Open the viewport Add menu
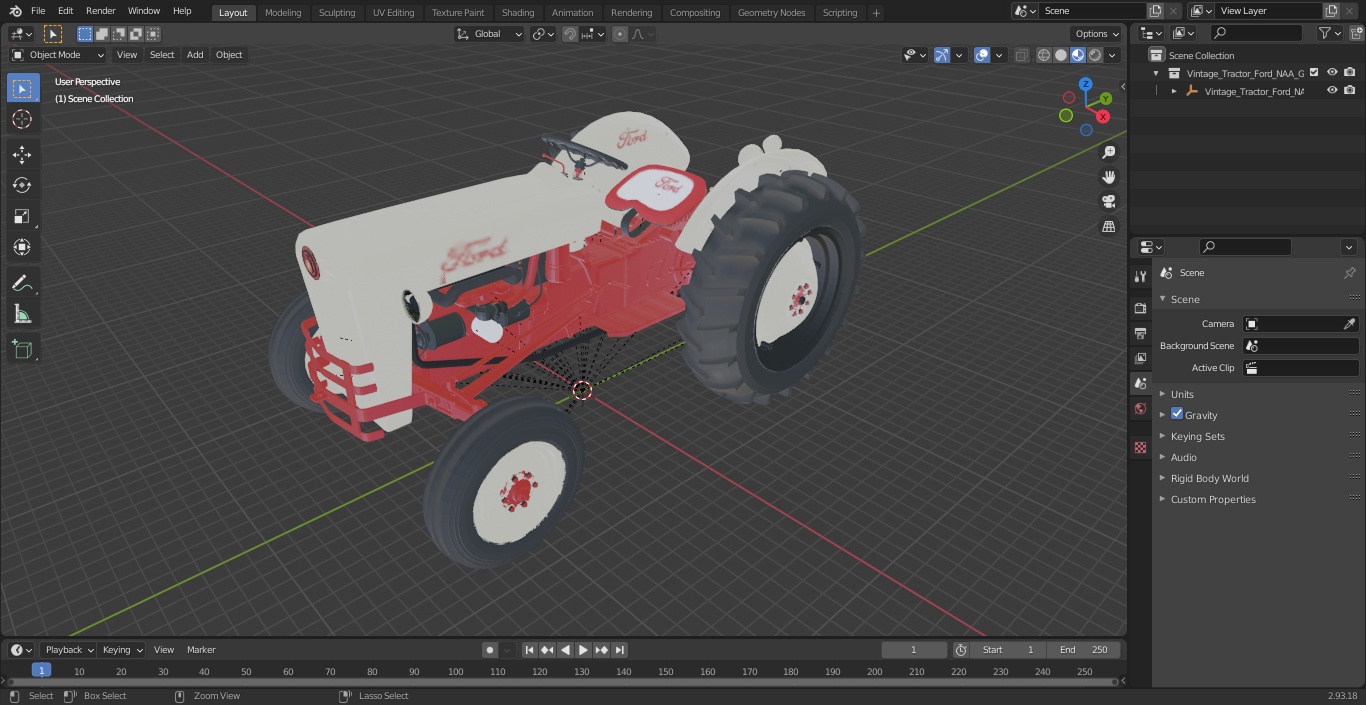Viewport: 1366px width, 705px height. 195,55
